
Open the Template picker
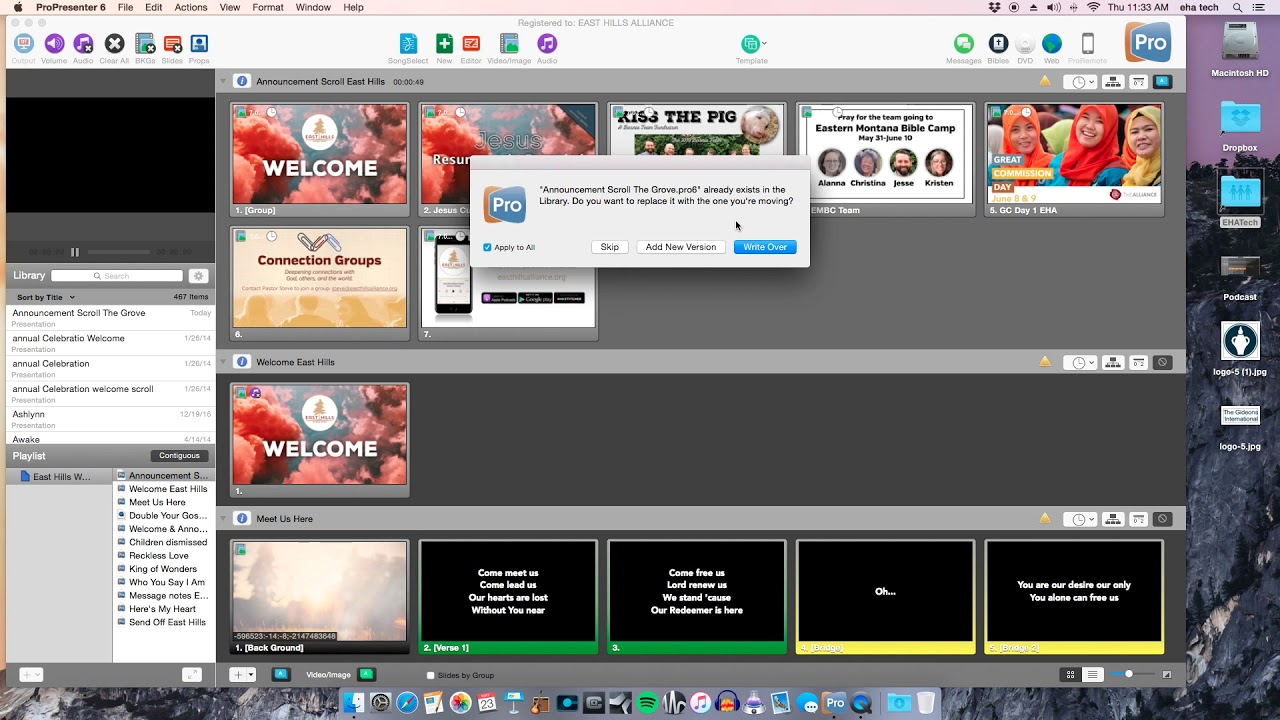point(752,44)
